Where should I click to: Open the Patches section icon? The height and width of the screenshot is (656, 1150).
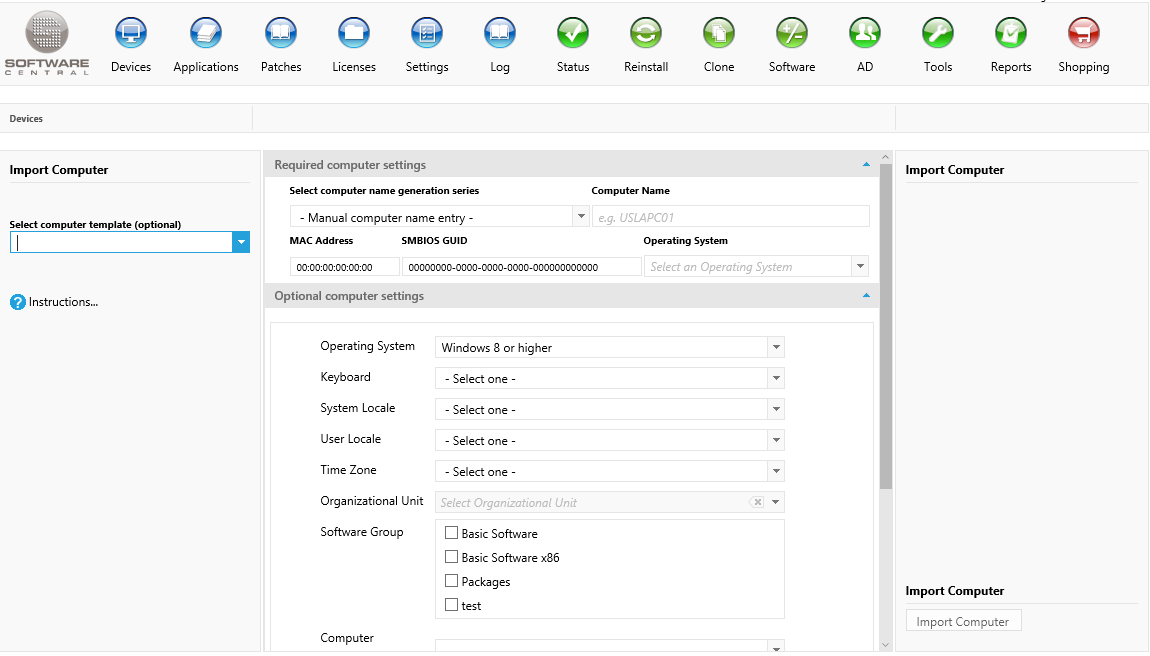pyautogui.click(x=281, y=34)
